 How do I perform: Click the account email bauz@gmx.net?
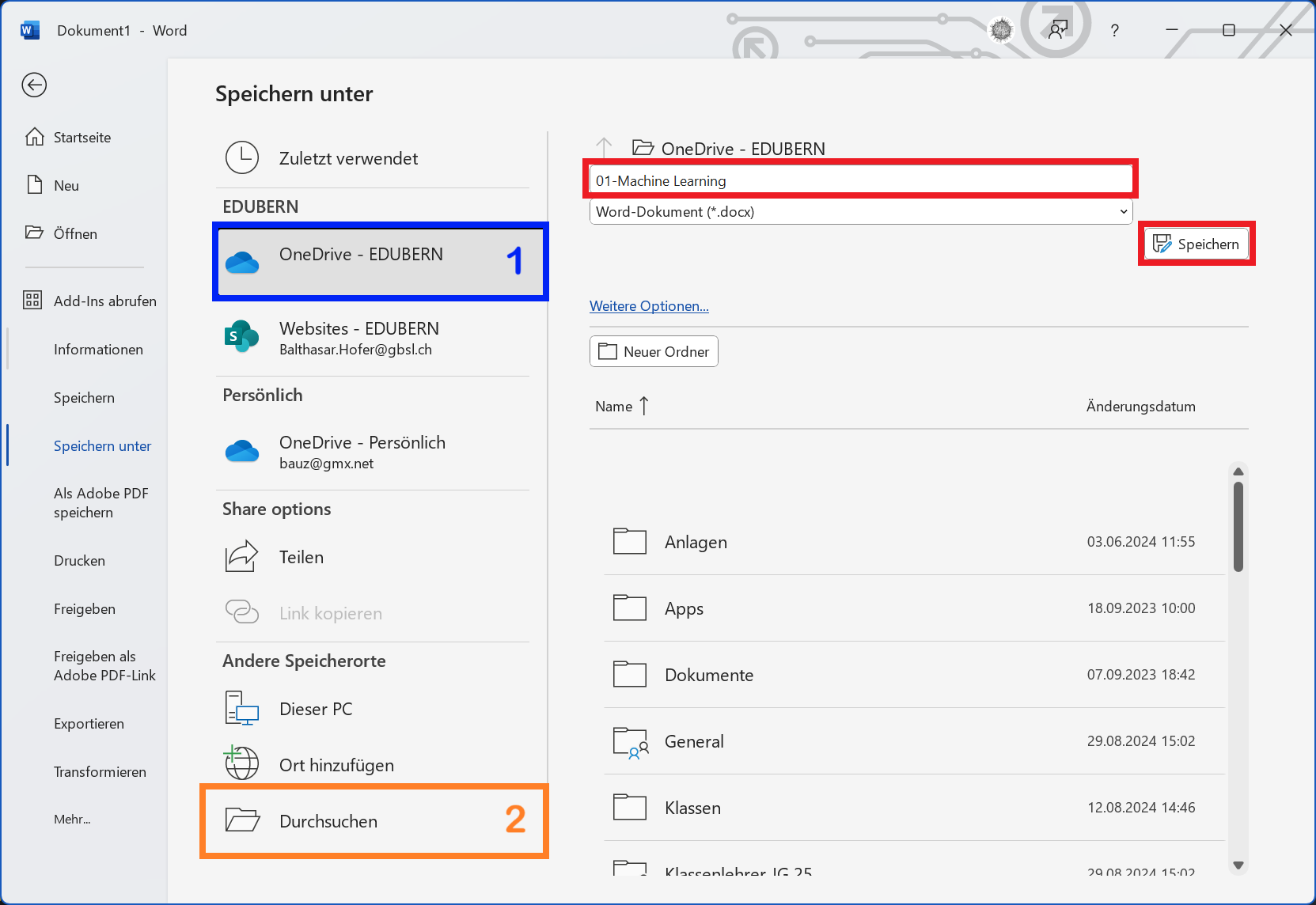pos(326,464)
